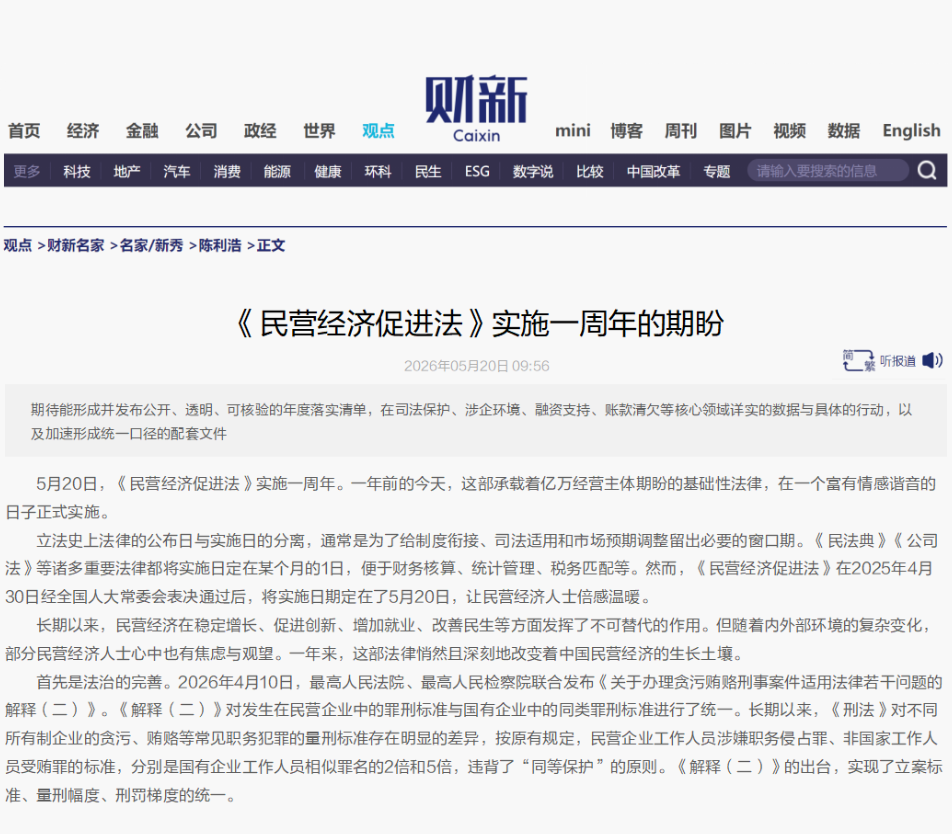The image size is (952, 834).
Task: Click the 财新名家 breadcrumb link
Action: 76,245
